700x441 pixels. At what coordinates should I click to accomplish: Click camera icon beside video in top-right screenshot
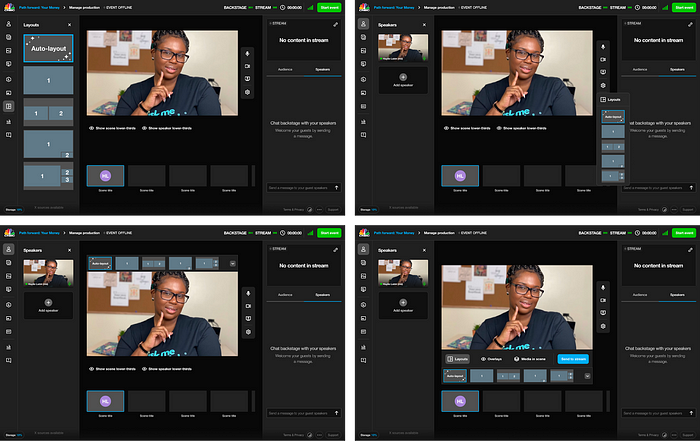pos(603,59)
